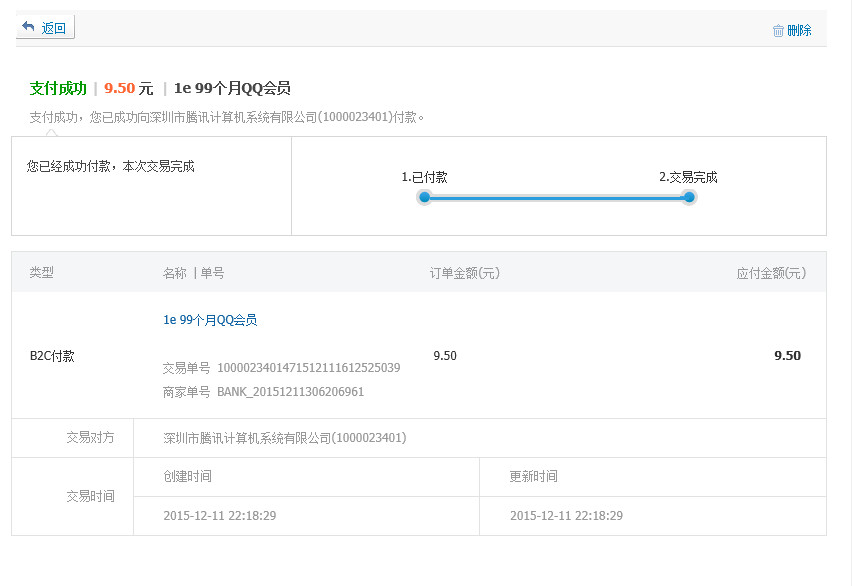Viewport: 852px width, 586px height.
Task: Click the 名称 | 单号 column header
Action: point(193,272)
